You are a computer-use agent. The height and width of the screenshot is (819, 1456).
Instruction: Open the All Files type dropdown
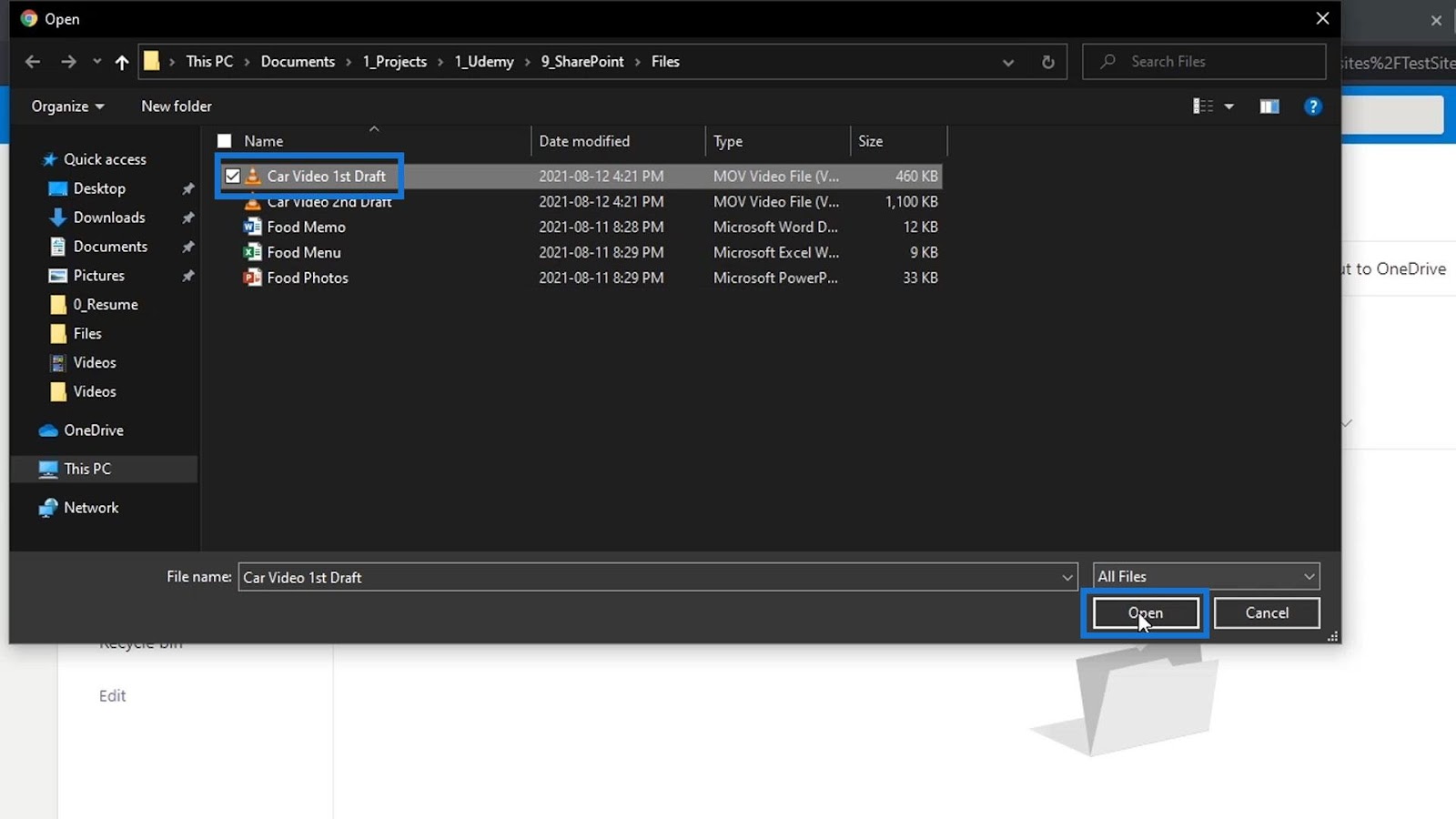[1206, 576]
